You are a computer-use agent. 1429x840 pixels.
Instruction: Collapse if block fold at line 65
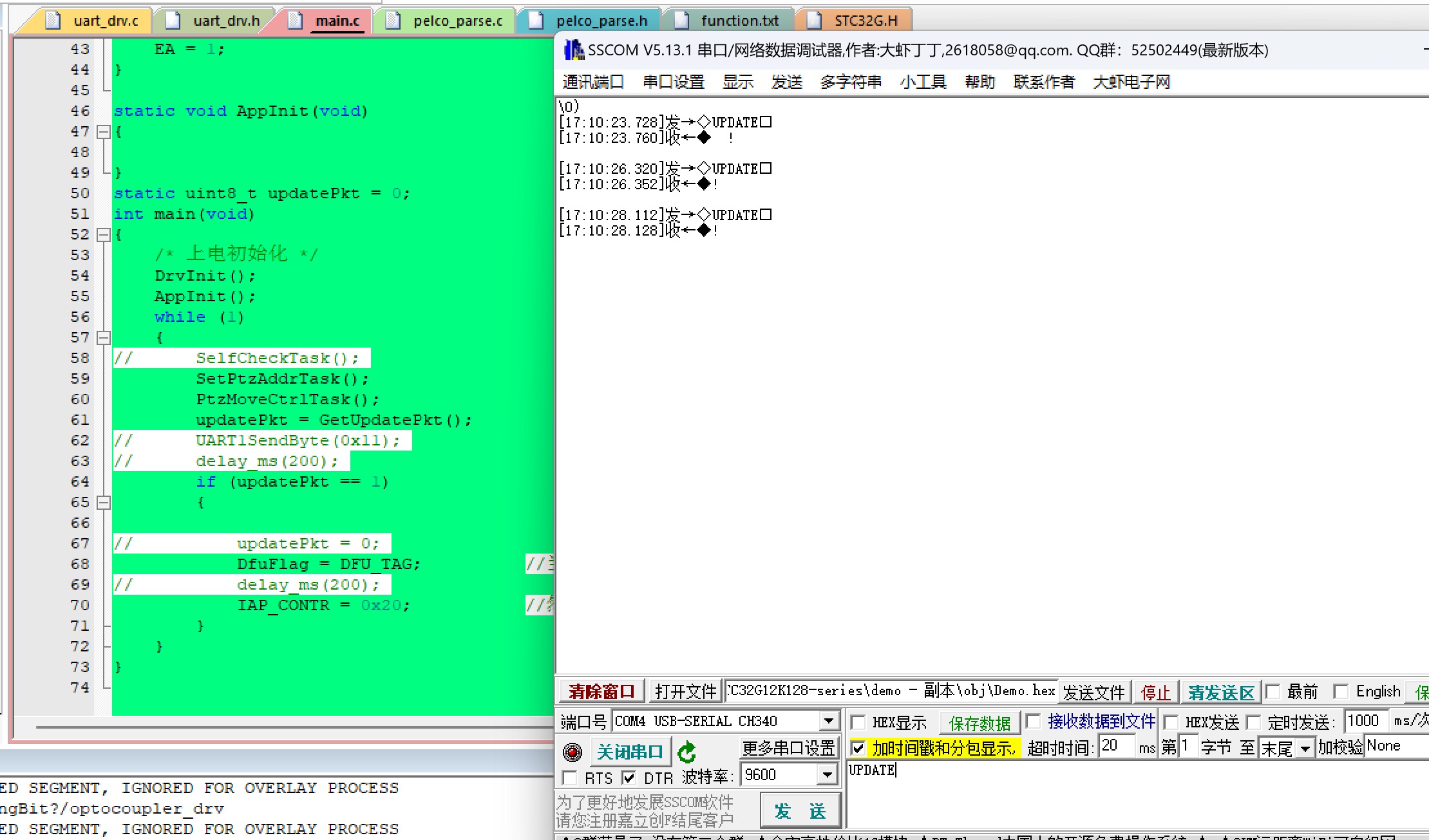point(103,502)
